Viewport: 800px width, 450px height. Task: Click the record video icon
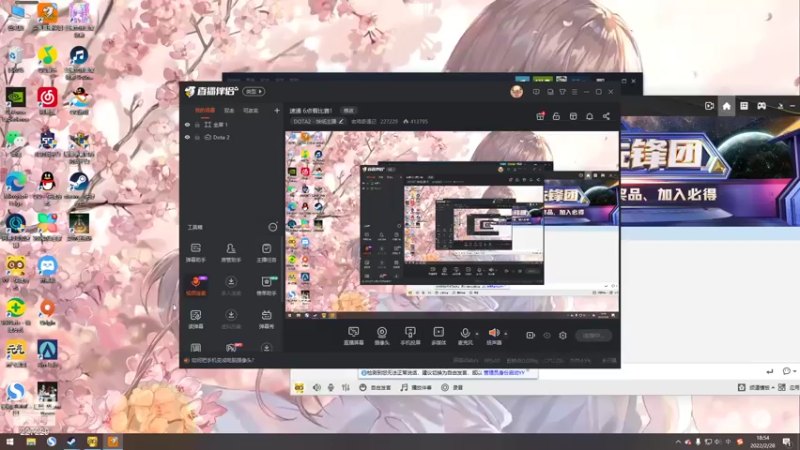point(531,335)
